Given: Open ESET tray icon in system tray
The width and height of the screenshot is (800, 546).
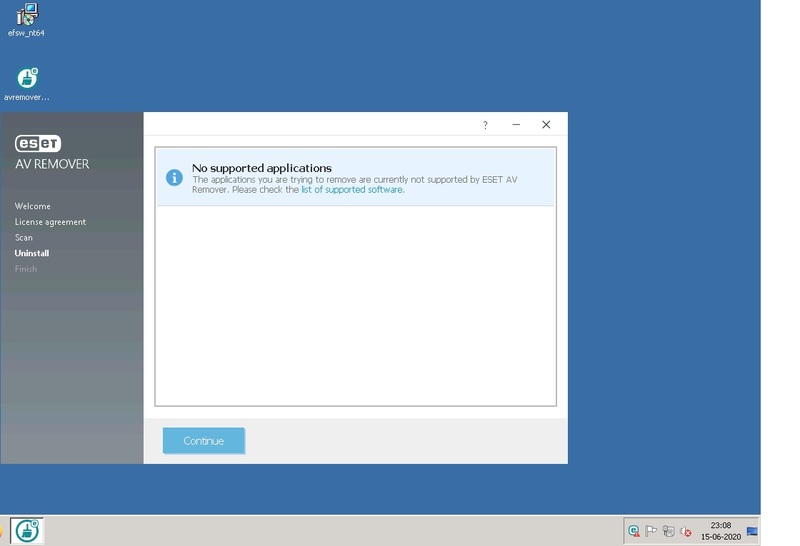Looking at the screenshot, I should pos(634,531).
